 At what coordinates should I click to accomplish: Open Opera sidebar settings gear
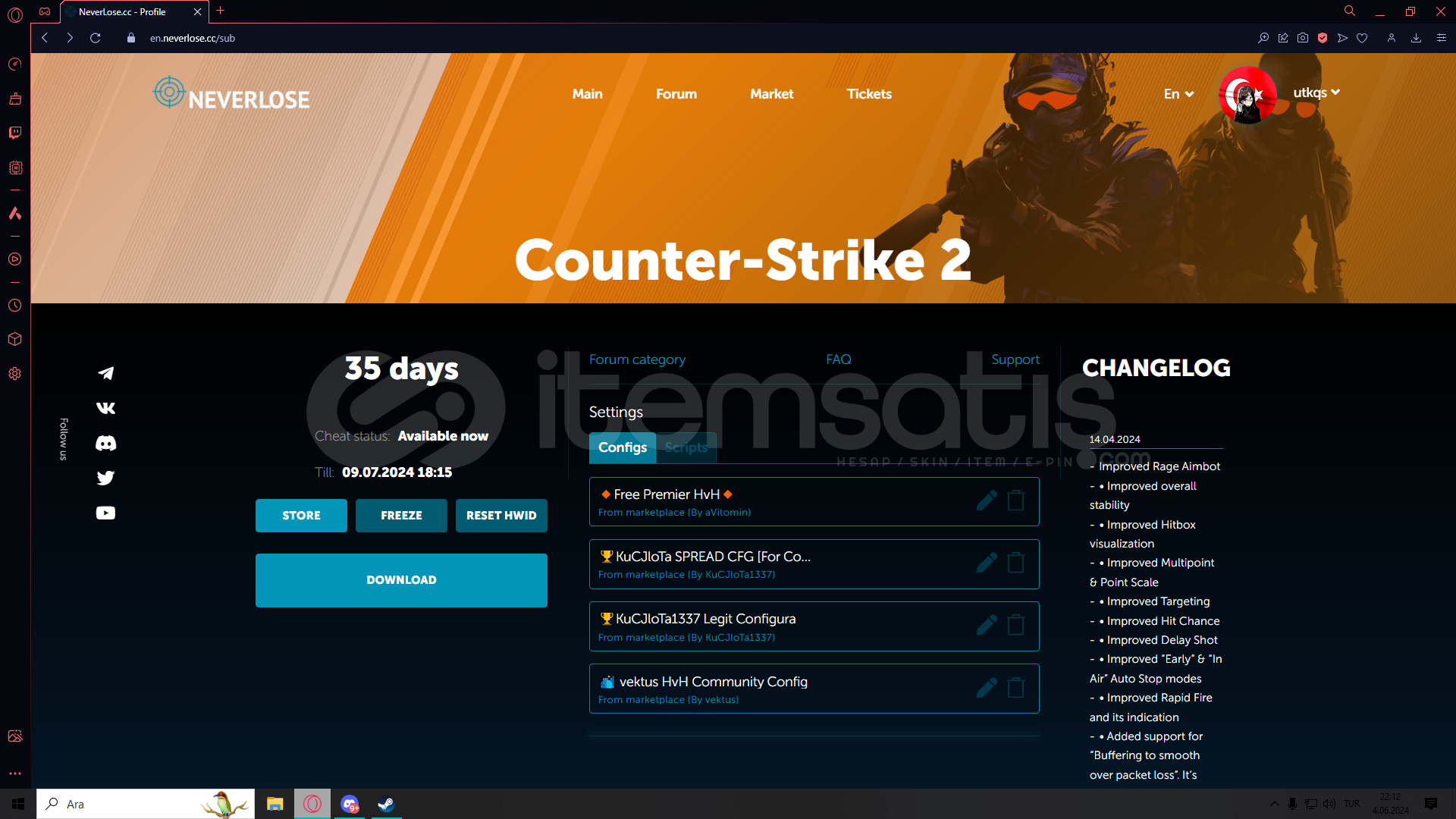(x=15, y=374)
